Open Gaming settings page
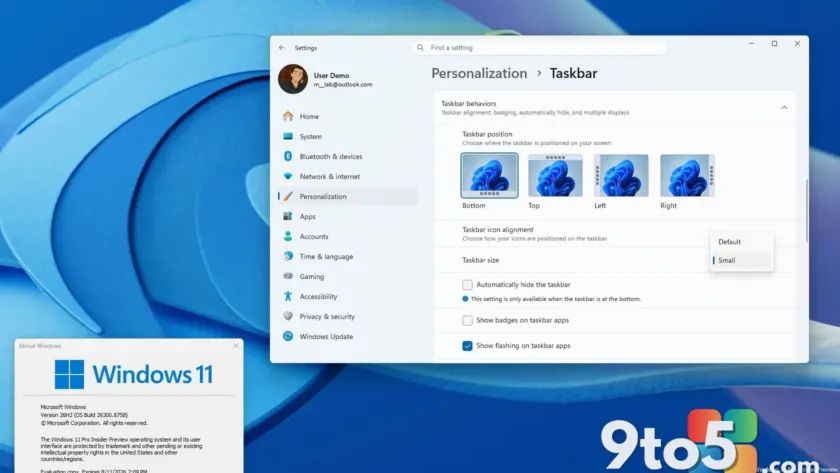840x473 pixels. click(x=348, y=276)
